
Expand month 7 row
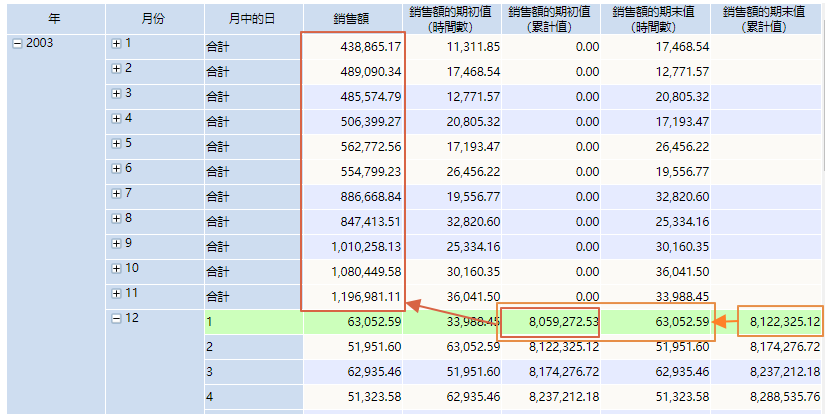pos(117,193)
